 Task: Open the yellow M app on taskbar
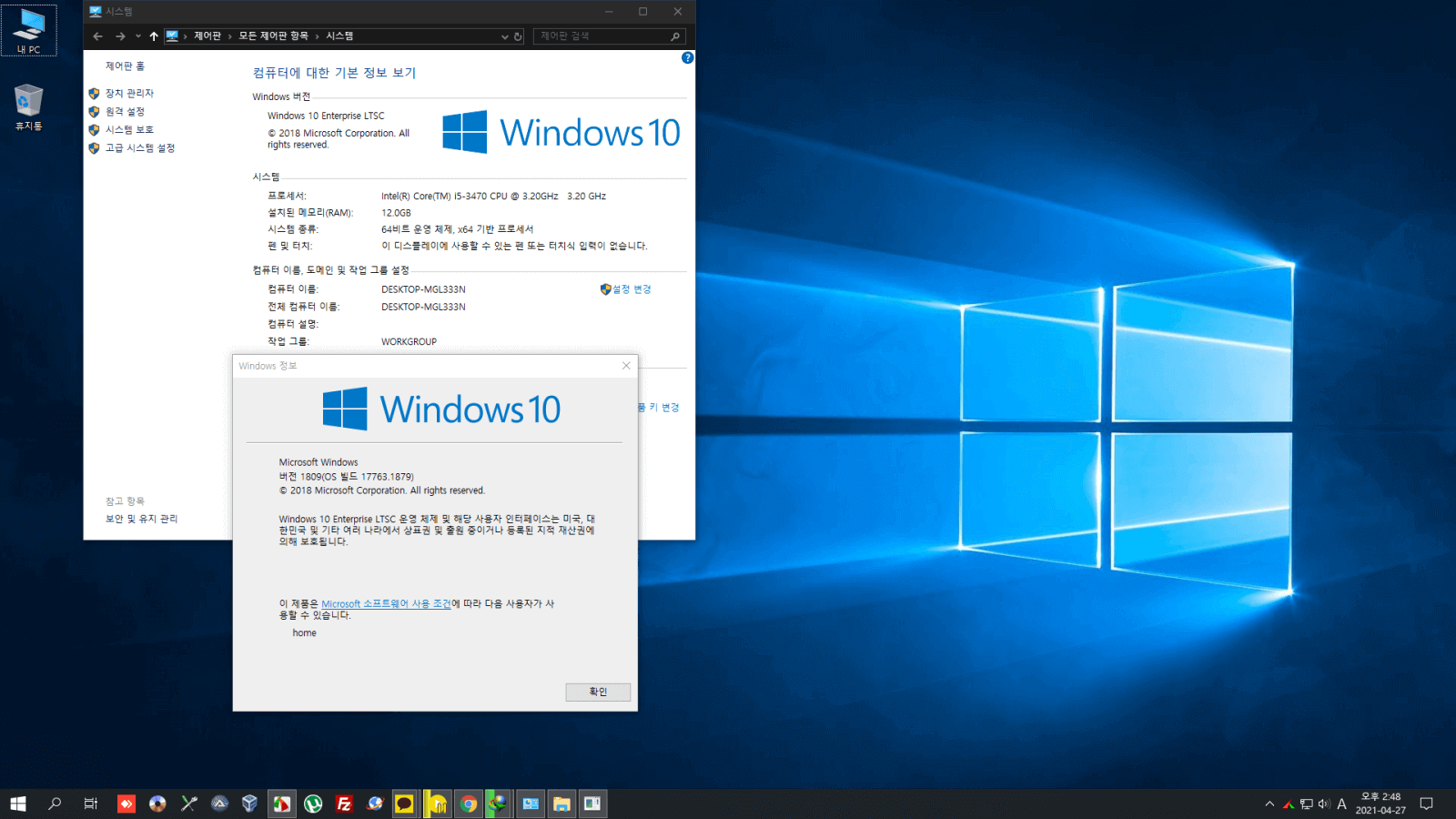click(438, 804)
